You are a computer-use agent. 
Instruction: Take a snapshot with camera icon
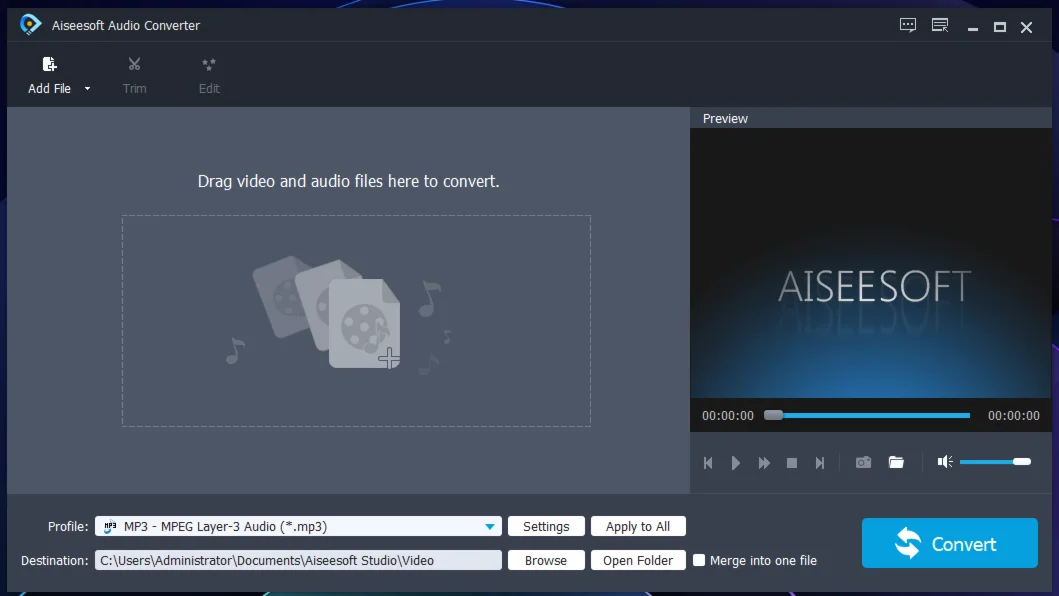point(863,462)
